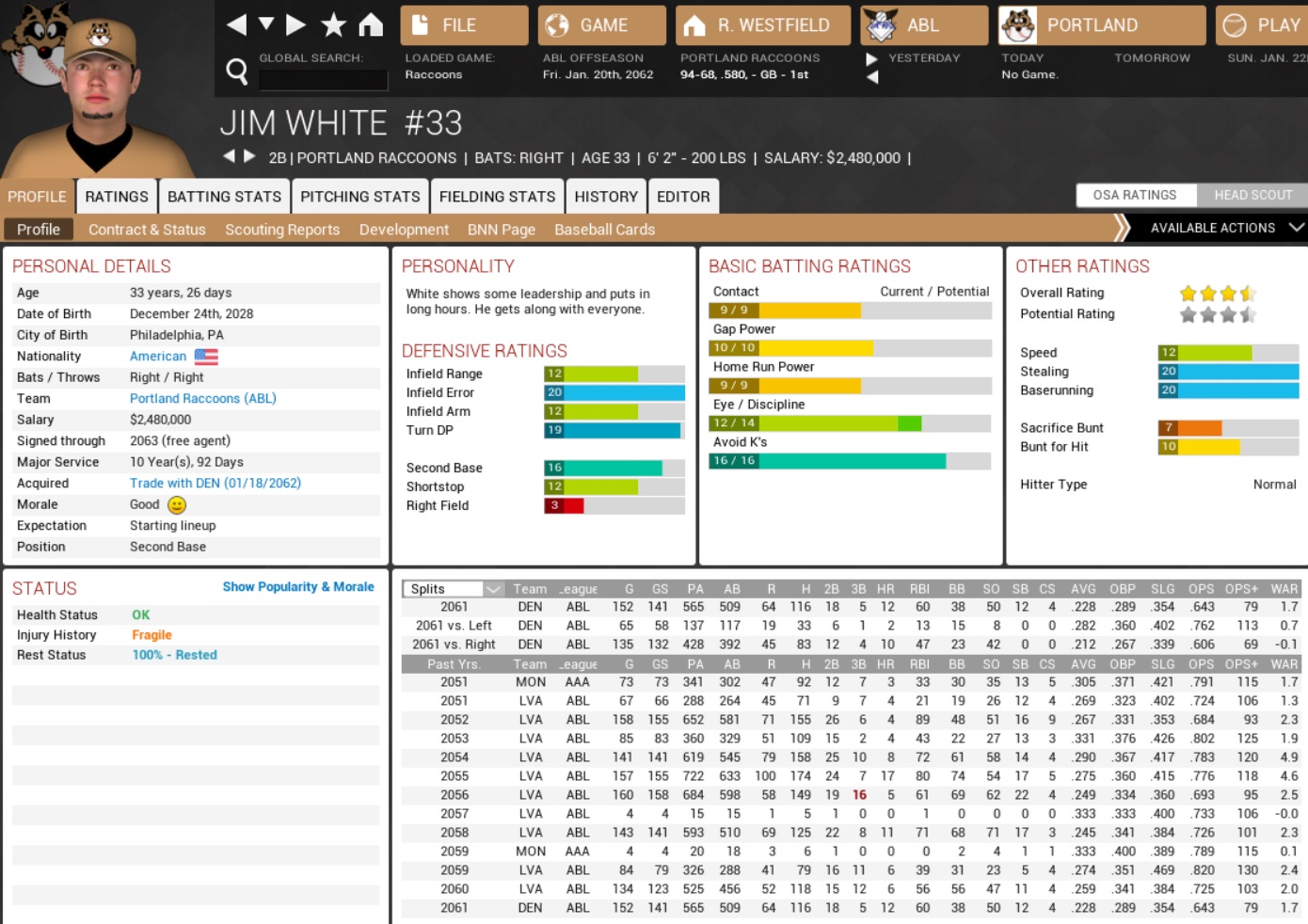This screenshot has height=924, width=1308.
Task: Open the Splits dropdown selector
Action: click(x=455, y=588)
